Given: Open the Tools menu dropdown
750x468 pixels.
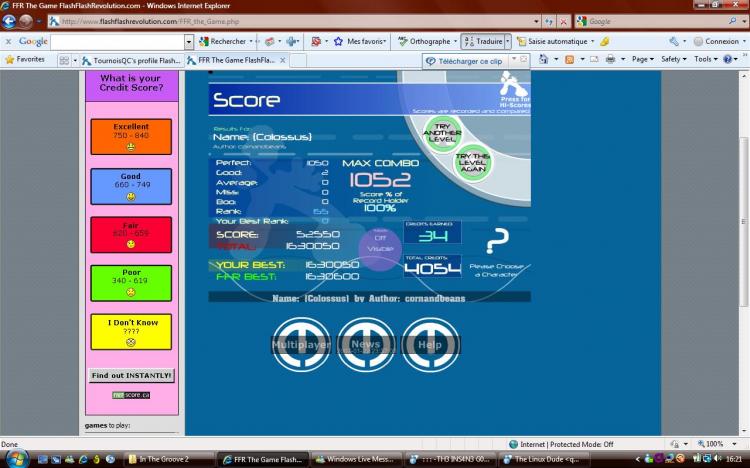Looking at the screenshot, I should [706, 59].
